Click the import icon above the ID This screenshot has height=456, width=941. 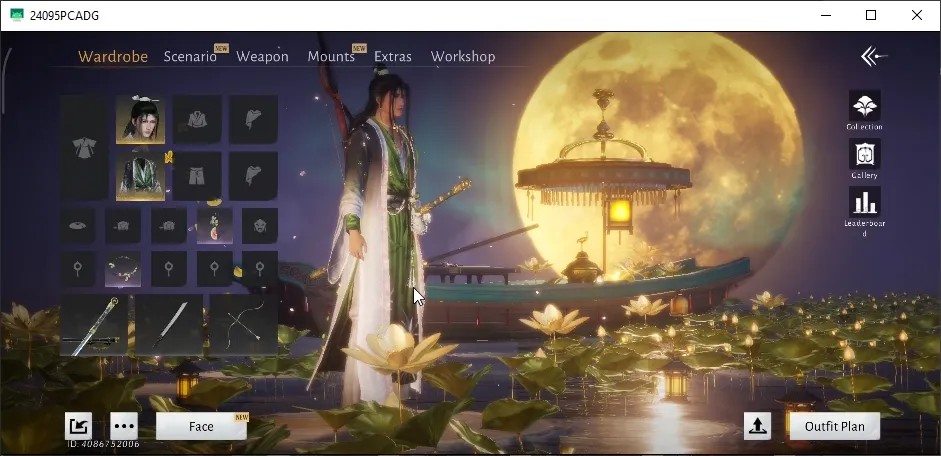click(x=79, y=426)
